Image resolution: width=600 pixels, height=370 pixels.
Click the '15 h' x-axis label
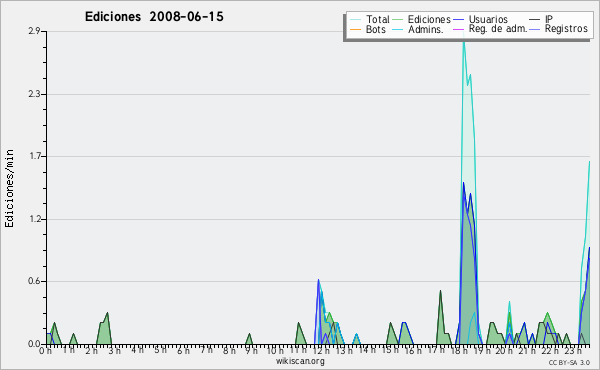pos(390,350)
